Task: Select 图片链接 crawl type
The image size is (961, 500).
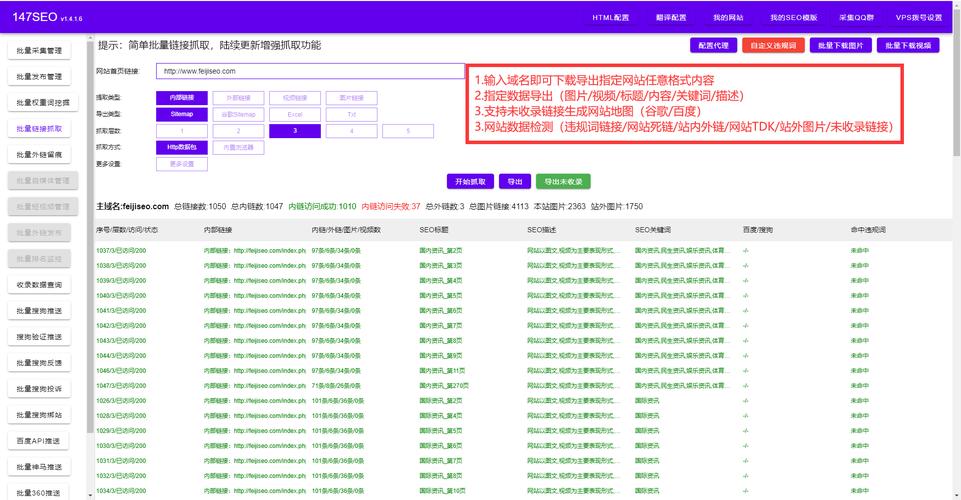Action: [351, 98]
